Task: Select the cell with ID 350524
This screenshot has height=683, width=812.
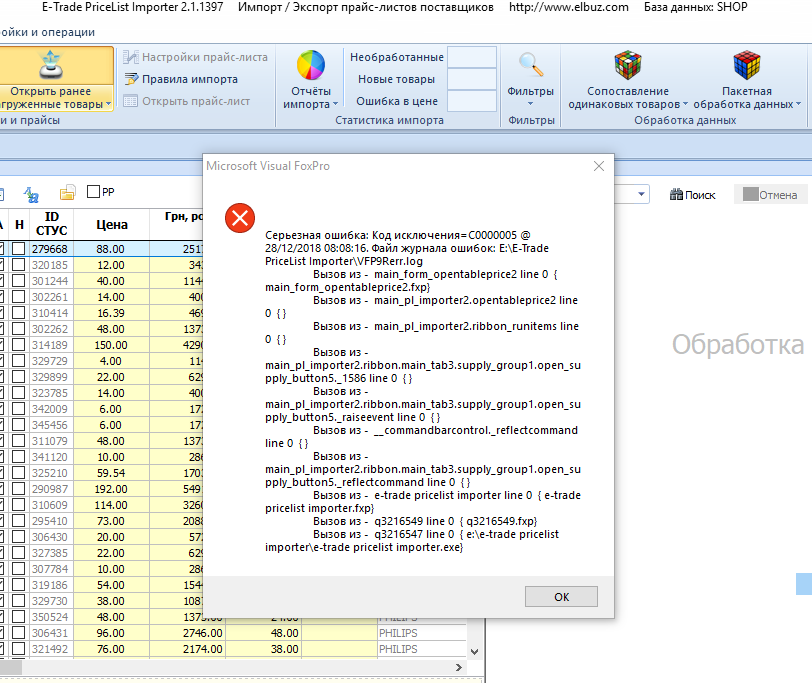Action: tap(51, 617)
